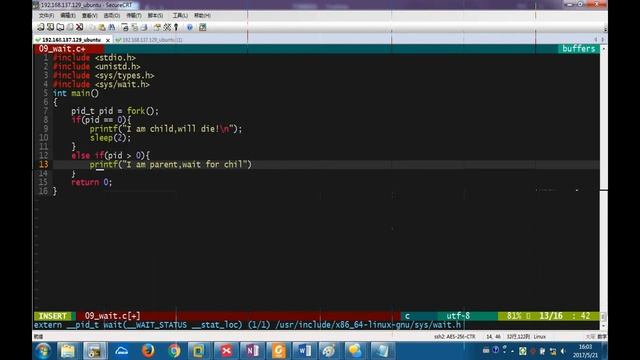Open the 选项(O) menu

click(111, 16)
